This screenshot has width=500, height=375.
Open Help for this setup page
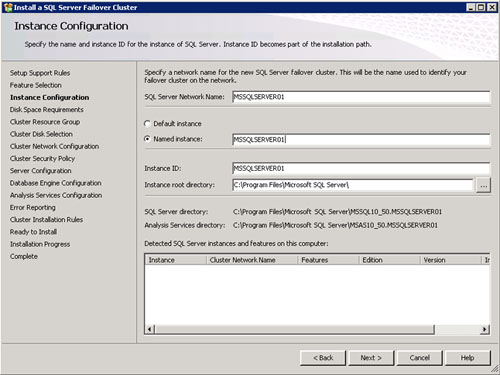[468, 358]
